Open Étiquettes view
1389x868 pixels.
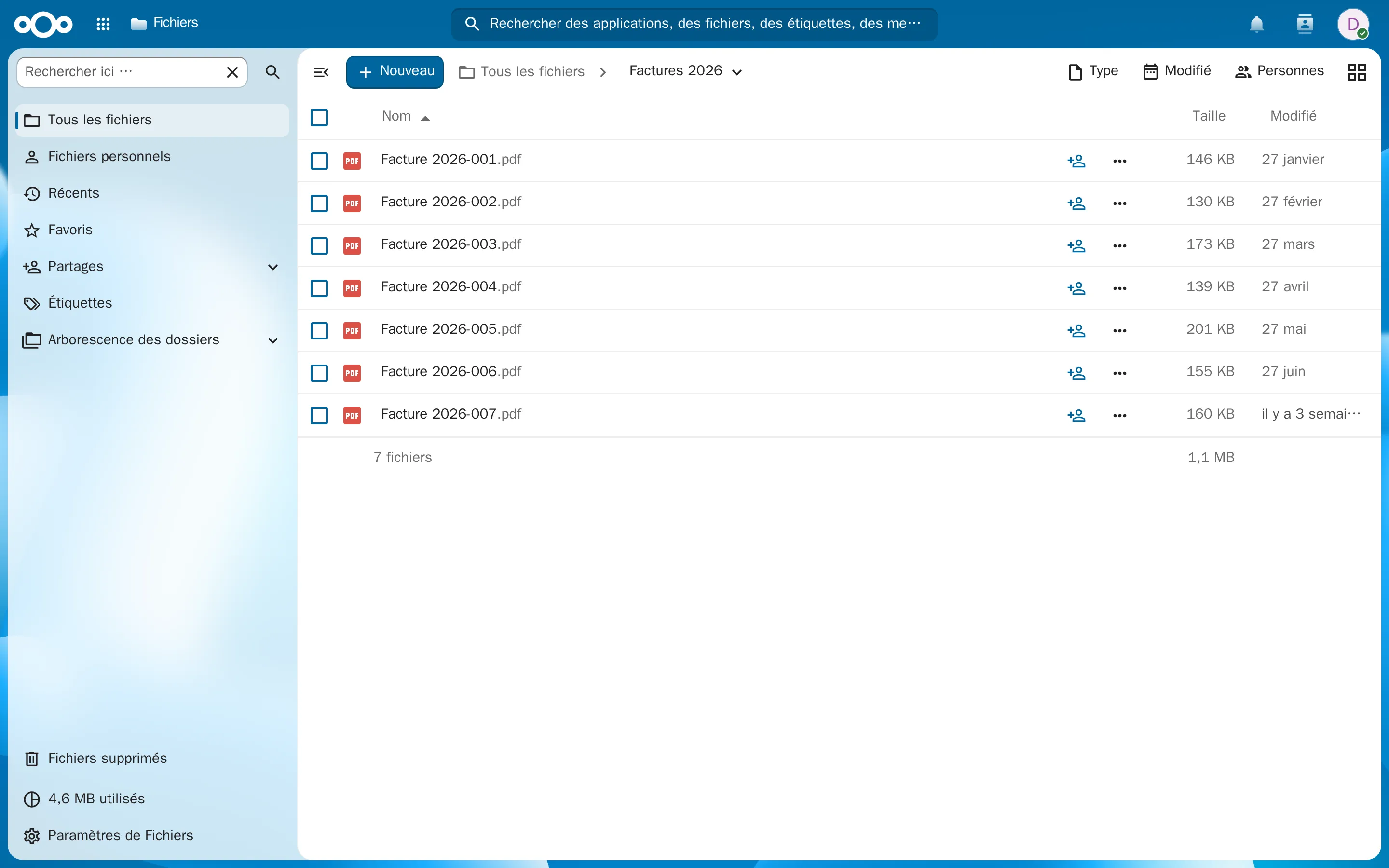point(152,304)
